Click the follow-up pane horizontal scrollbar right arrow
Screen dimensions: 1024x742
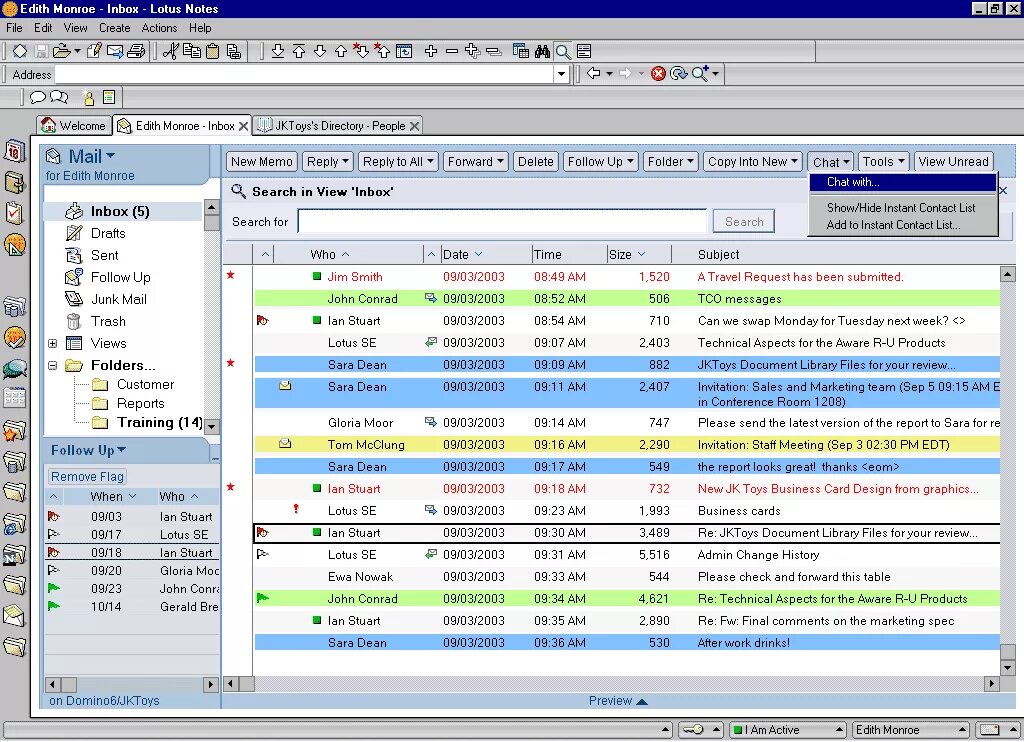pos(210,685)
